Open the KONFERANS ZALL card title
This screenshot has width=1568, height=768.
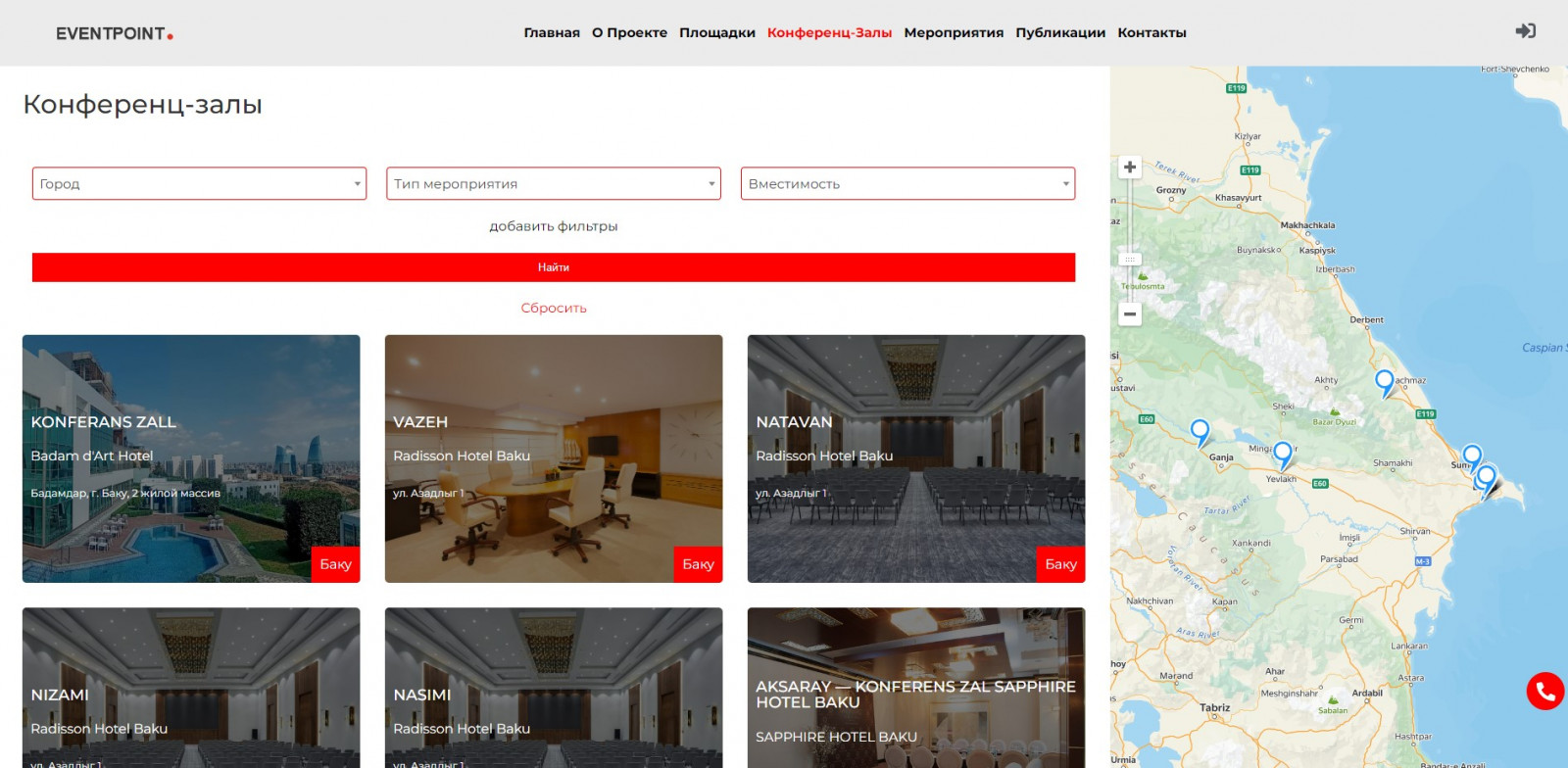(x=104, y=422)
